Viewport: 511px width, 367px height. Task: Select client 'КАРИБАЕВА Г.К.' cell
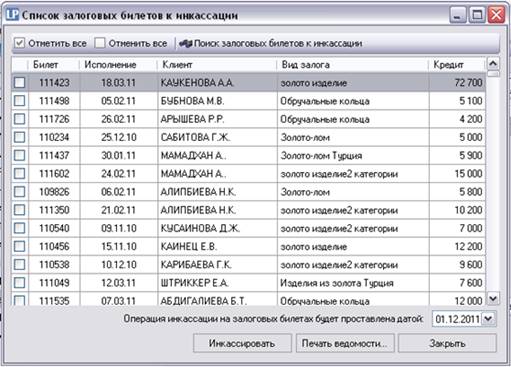[217, 264]
